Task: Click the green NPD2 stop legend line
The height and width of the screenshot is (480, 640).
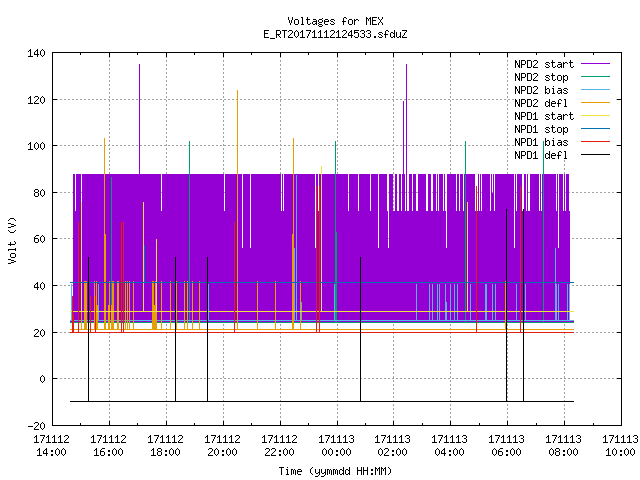Action: pos(595,76)
